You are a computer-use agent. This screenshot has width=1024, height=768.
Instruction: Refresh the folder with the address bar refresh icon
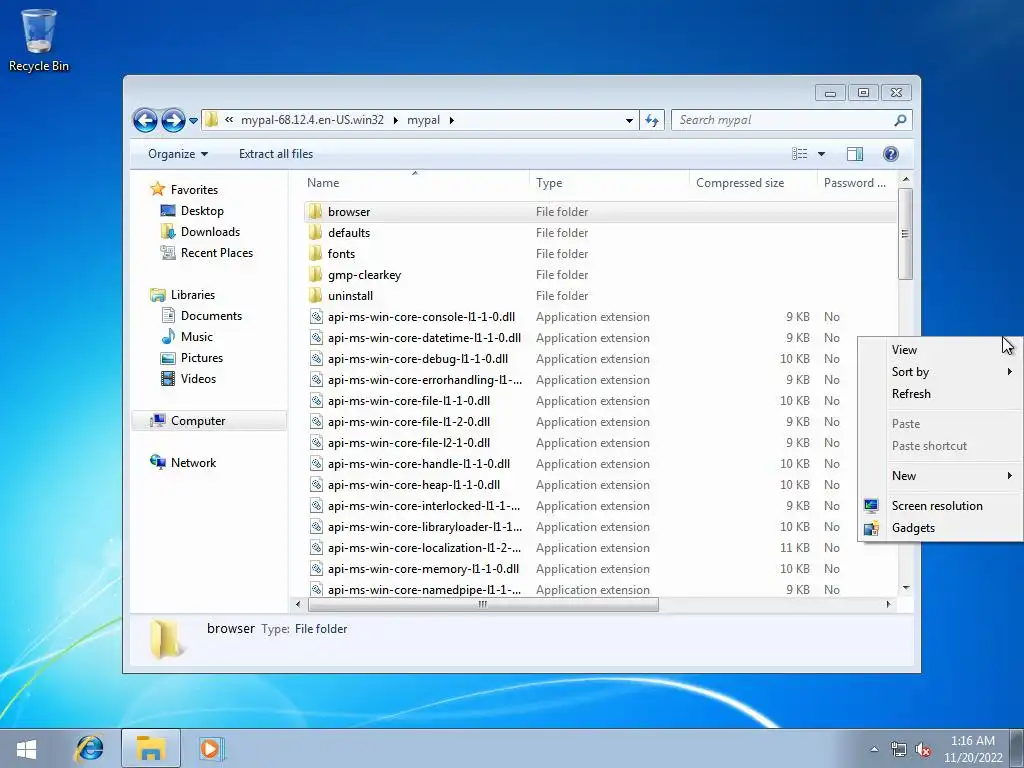click(652, 120)
